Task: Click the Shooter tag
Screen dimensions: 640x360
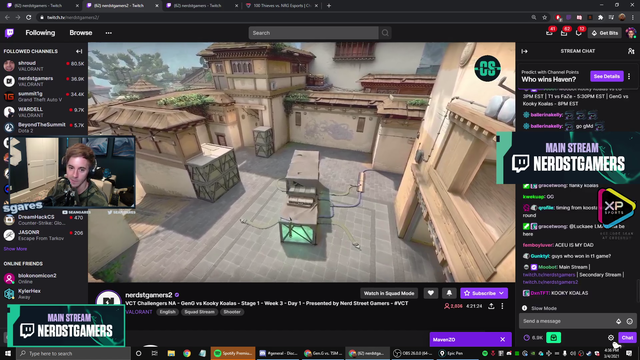Action: 232,312
